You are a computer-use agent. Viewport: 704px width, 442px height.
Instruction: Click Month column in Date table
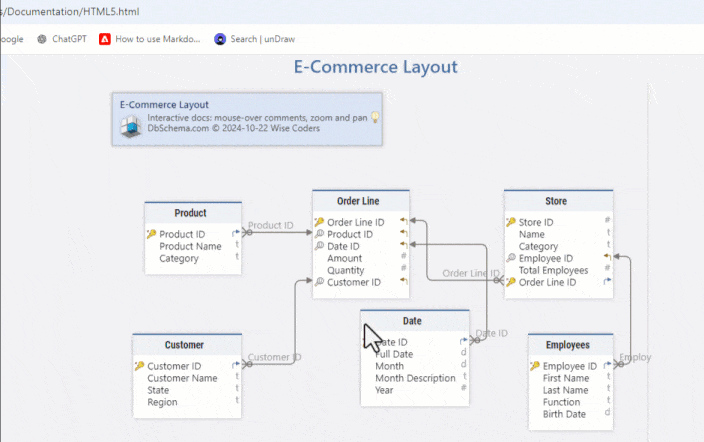389,366
